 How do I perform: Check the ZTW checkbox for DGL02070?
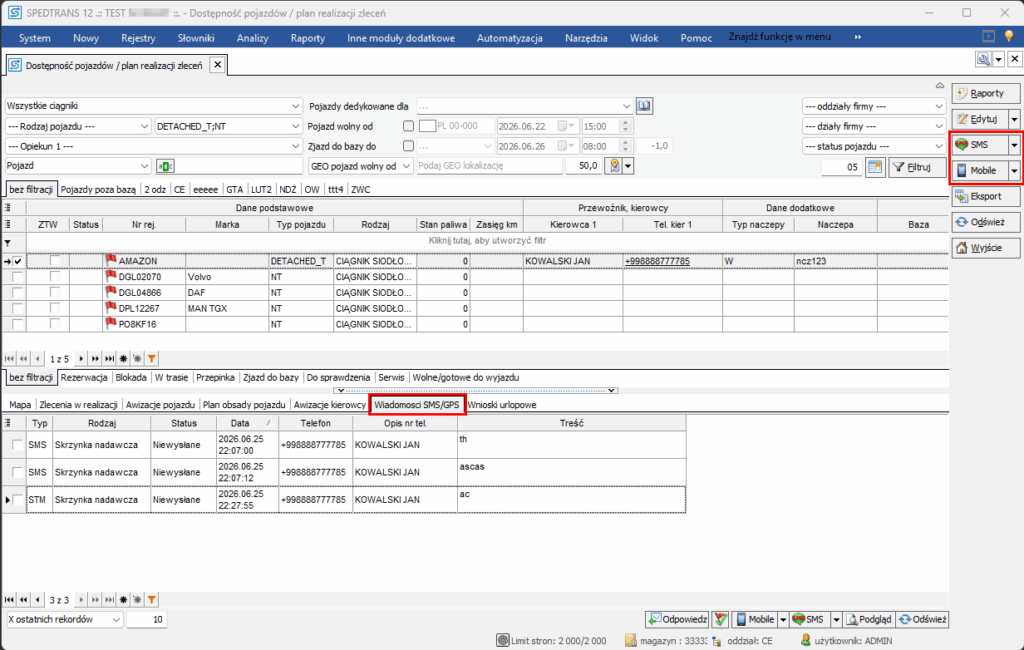[55, 277]
